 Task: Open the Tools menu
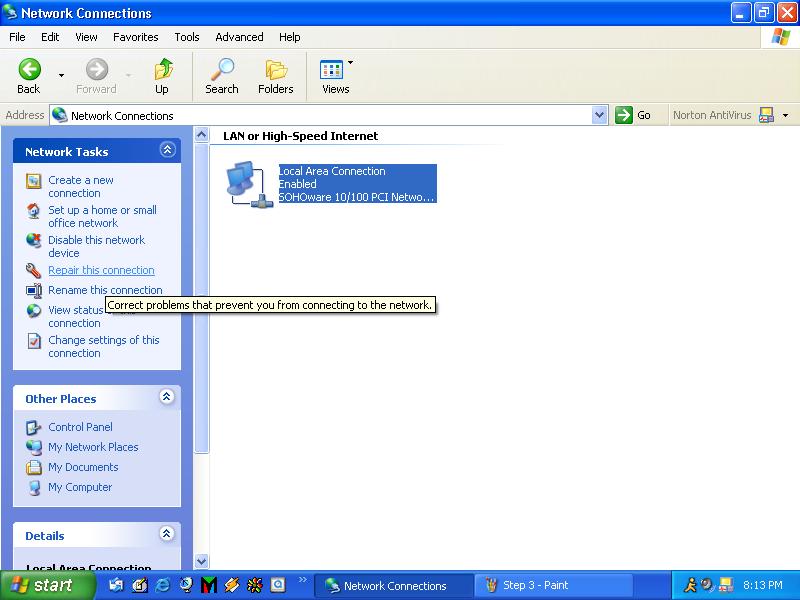click(187, 37)
